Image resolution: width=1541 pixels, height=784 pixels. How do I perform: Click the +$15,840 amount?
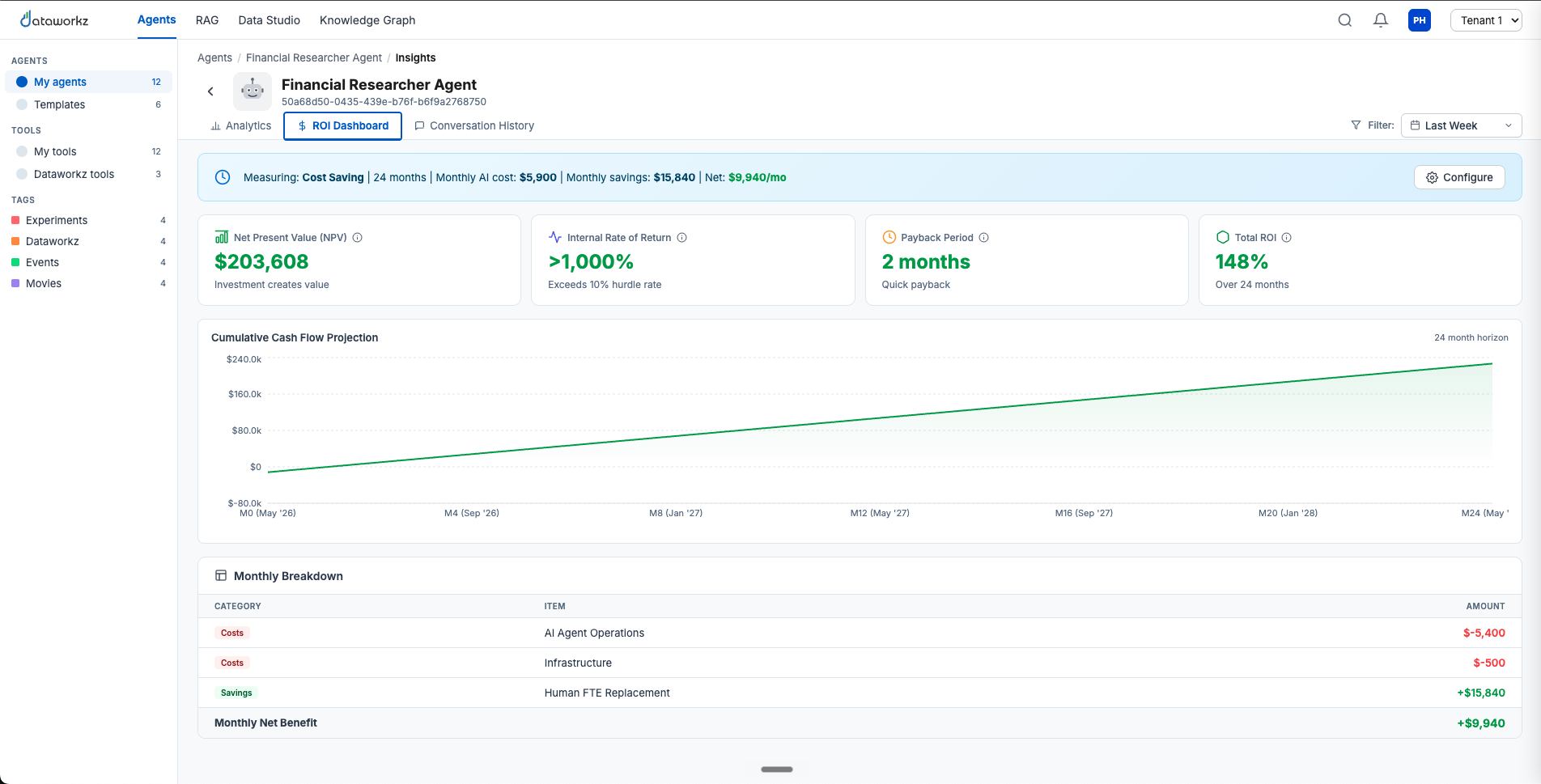click(x=1481, y=693)
